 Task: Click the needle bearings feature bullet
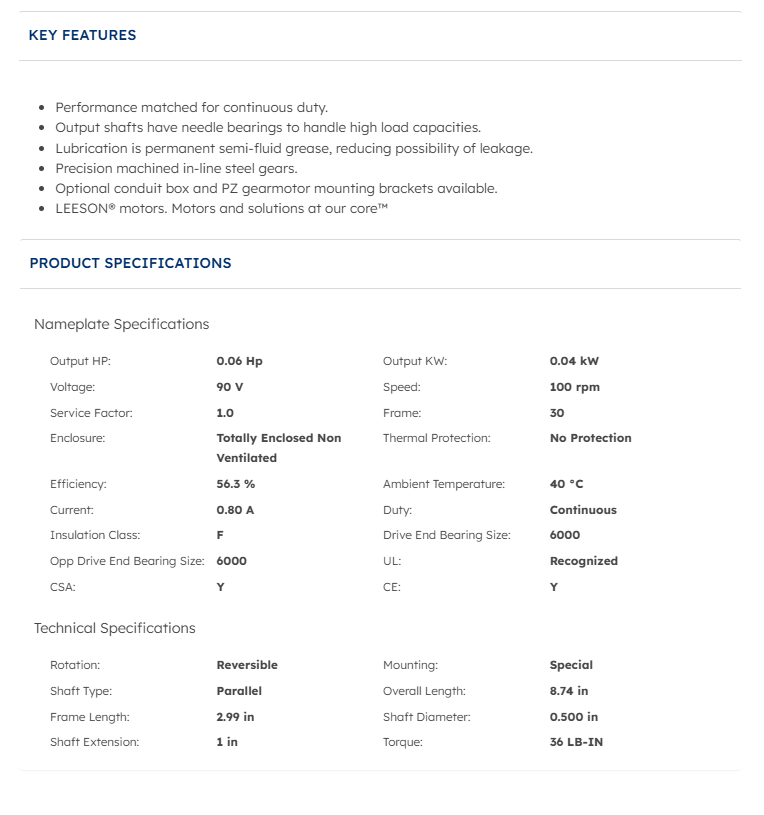tap(268, 128)
